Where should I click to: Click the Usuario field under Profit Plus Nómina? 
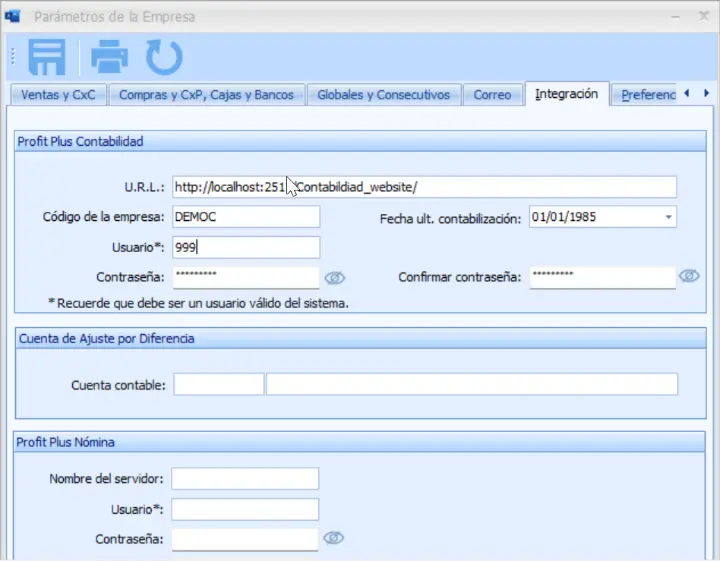coord(245,509)
